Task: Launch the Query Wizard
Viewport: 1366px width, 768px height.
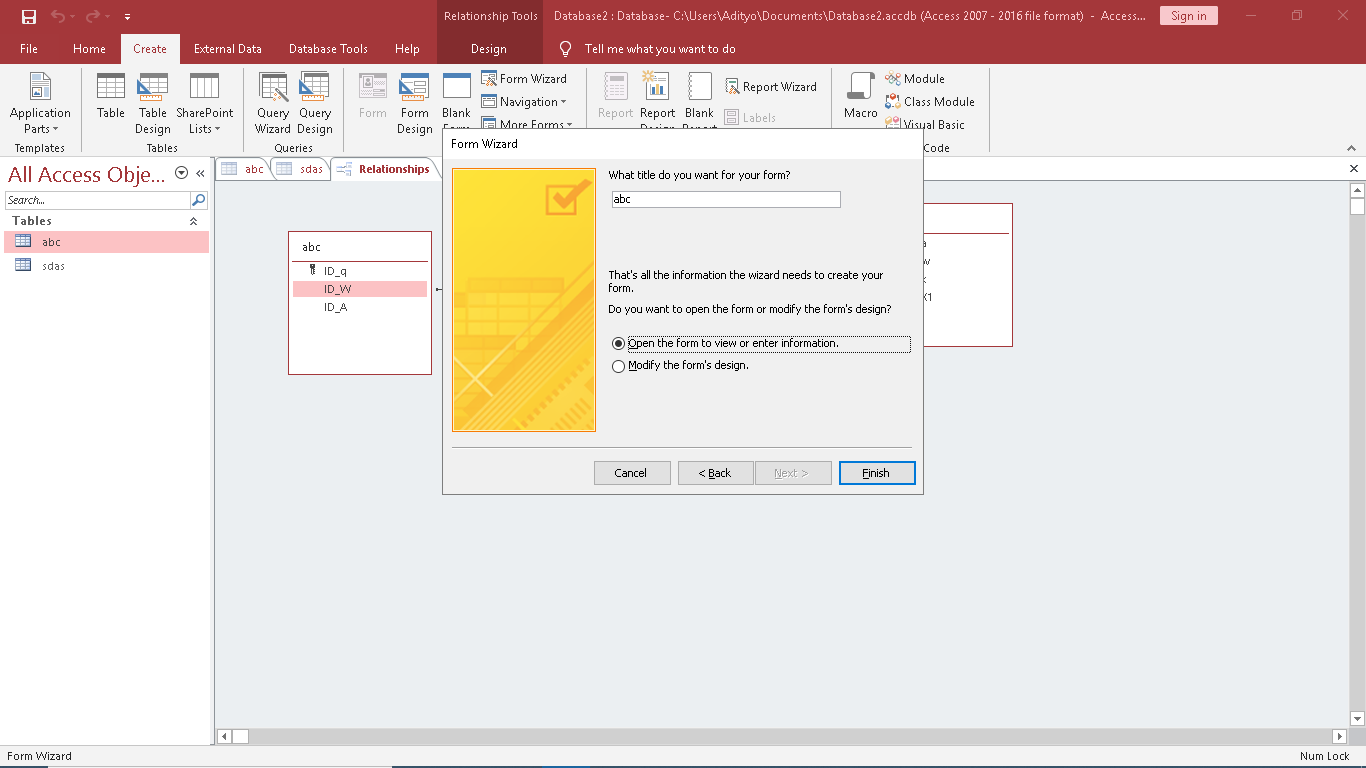Action: point(272,103)
